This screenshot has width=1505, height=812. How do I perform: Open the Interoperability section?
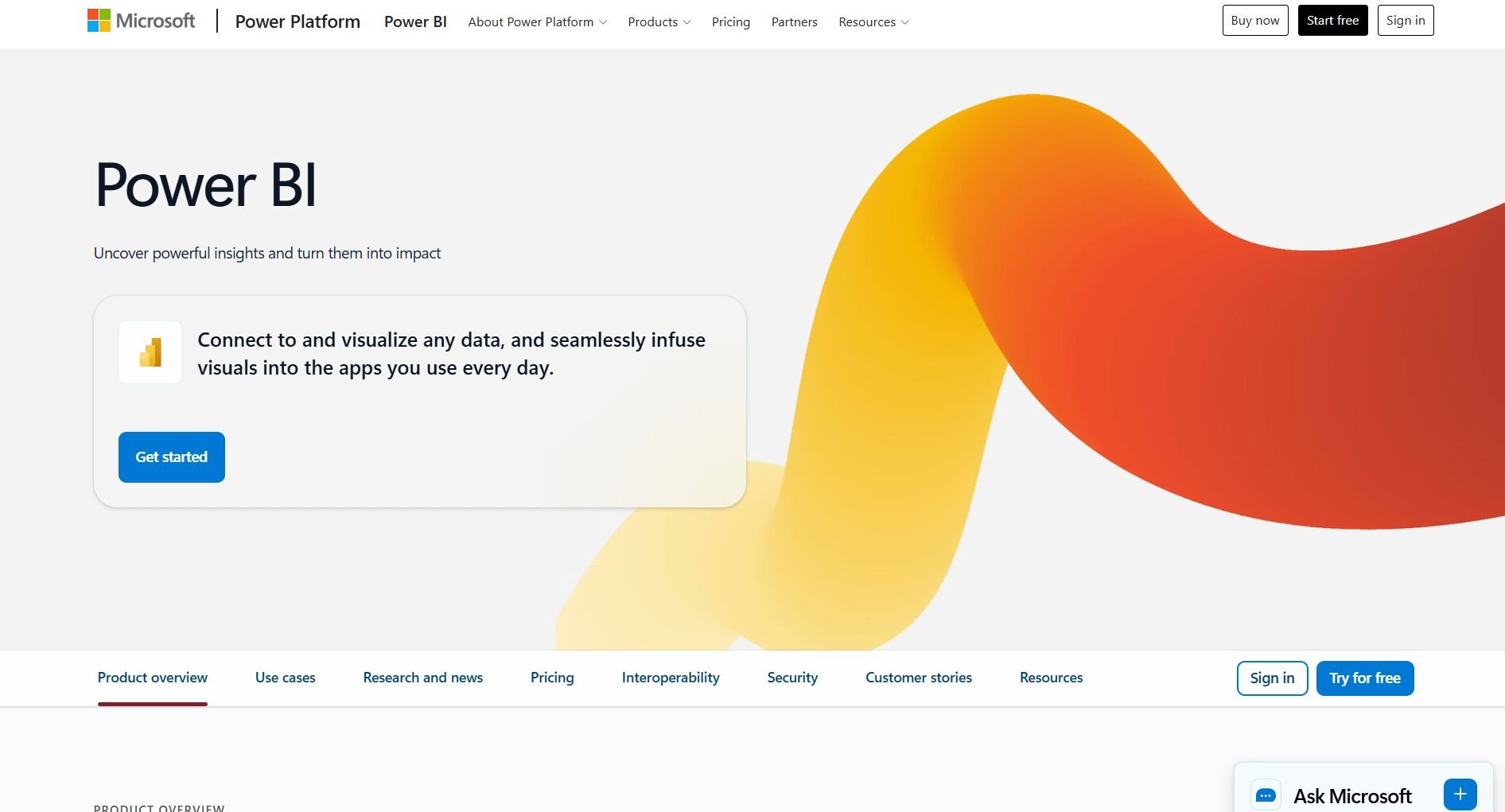[x=670, y=678]
